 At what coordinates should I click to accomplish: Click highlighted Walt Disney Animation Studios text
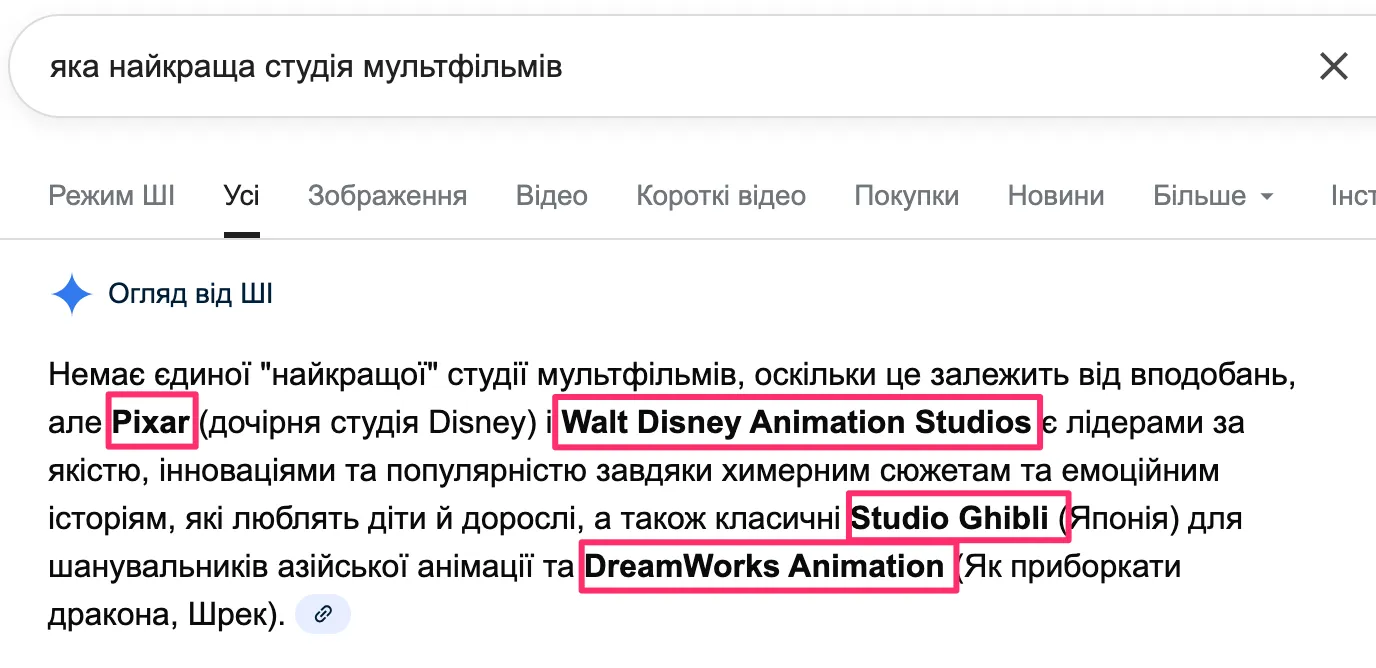796,423
